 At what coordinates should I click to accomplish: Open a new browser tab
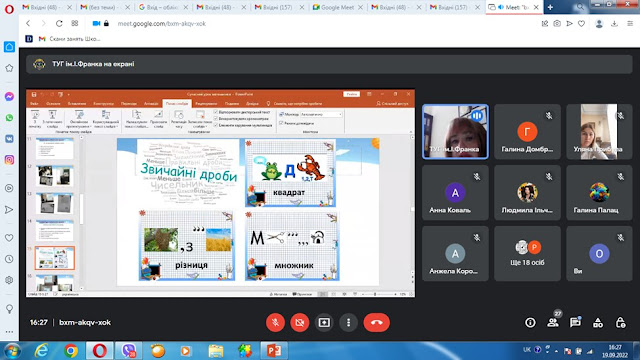pos(550,7)
